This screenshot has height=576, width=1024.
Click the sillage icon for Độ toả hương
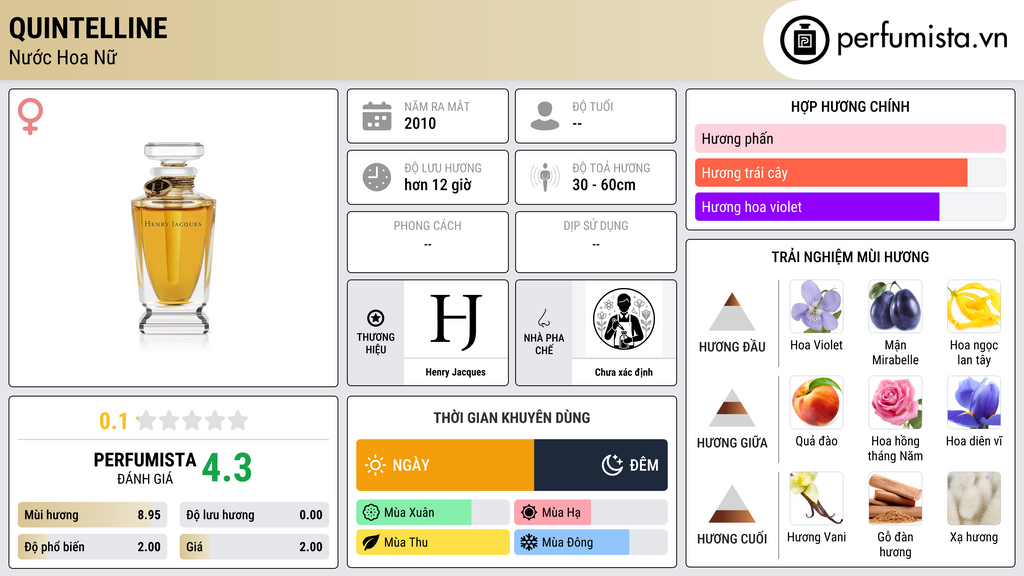pyautogui.click(x=545, y=177)
